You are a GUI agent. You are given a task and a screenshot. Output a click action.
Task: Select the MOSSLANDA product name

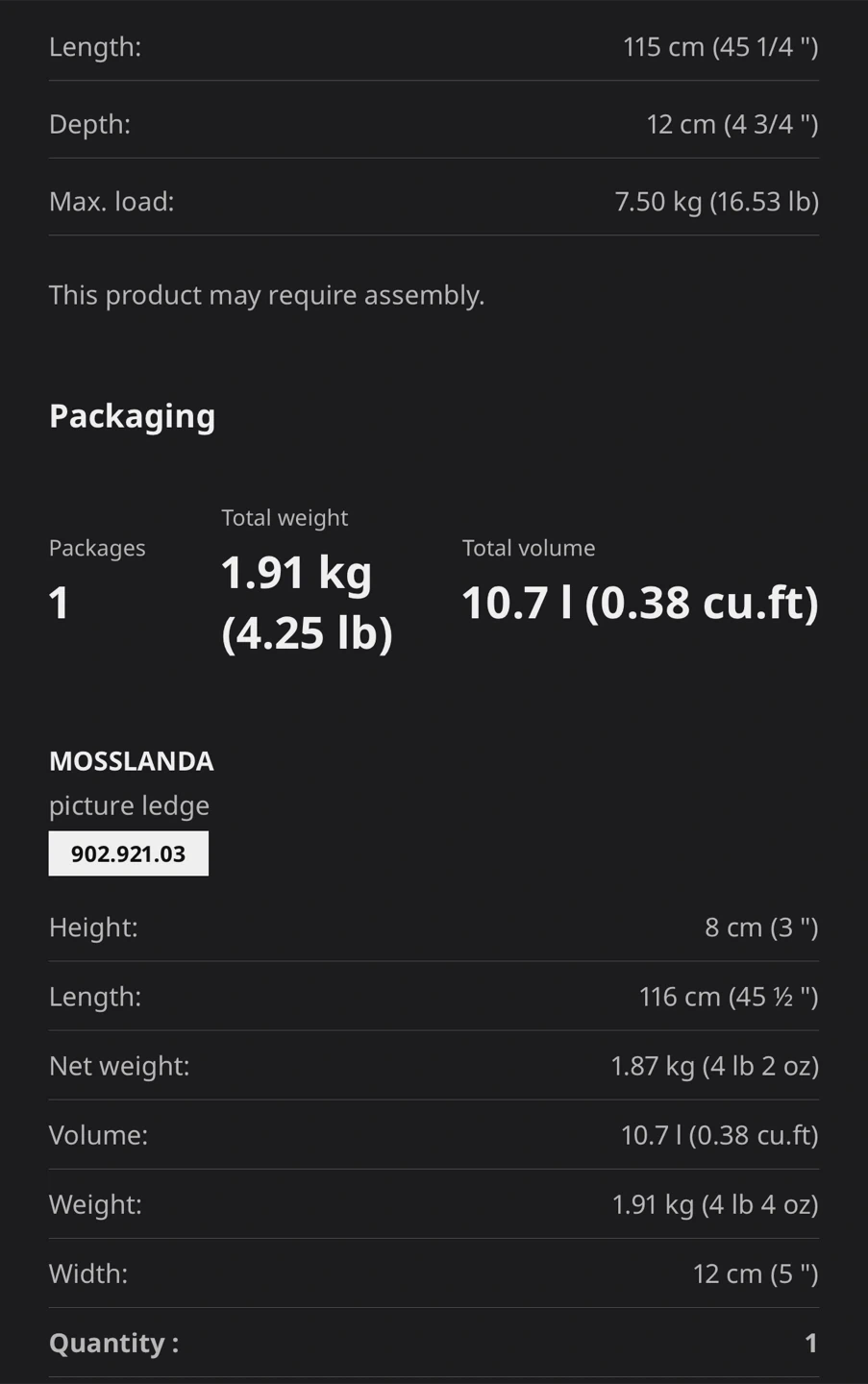[x=132, y=761]
